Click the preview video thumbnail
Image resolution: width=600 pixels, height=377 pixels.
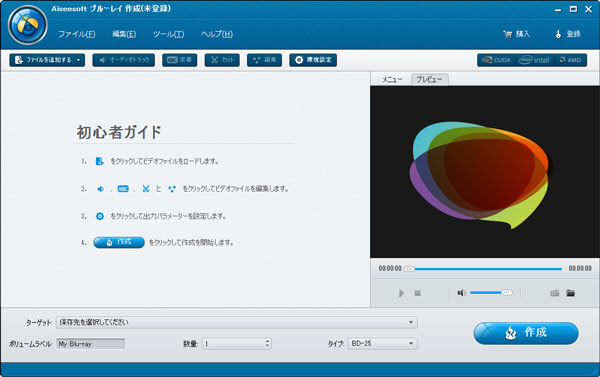(x=485, y=172)
